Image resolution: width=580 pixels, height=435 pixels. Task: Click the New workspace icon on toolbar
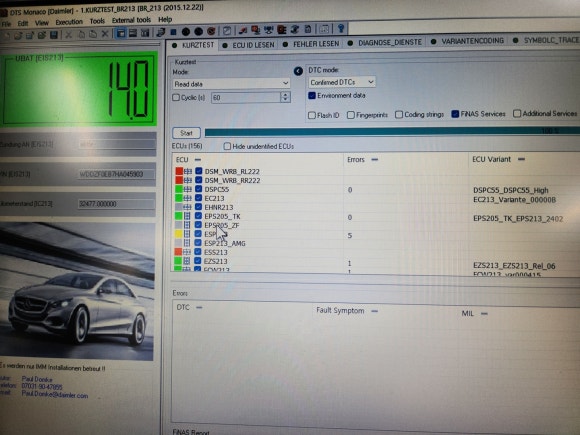7,36
